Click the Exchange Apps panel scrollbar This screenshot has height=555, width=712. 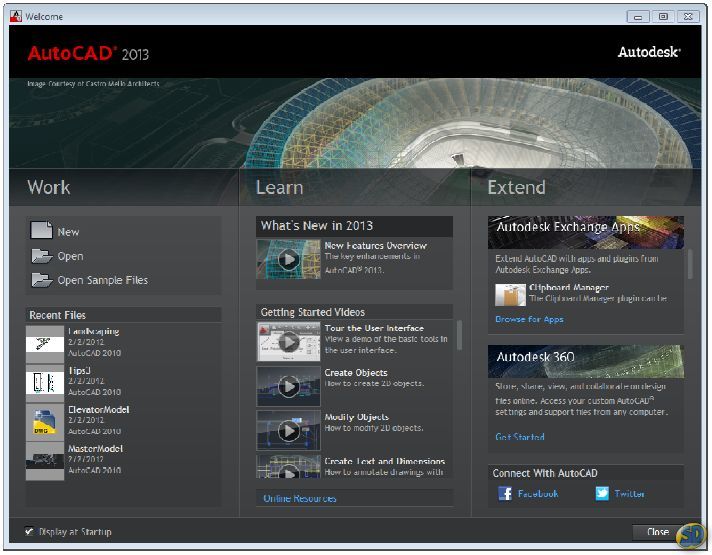point(690,264)
